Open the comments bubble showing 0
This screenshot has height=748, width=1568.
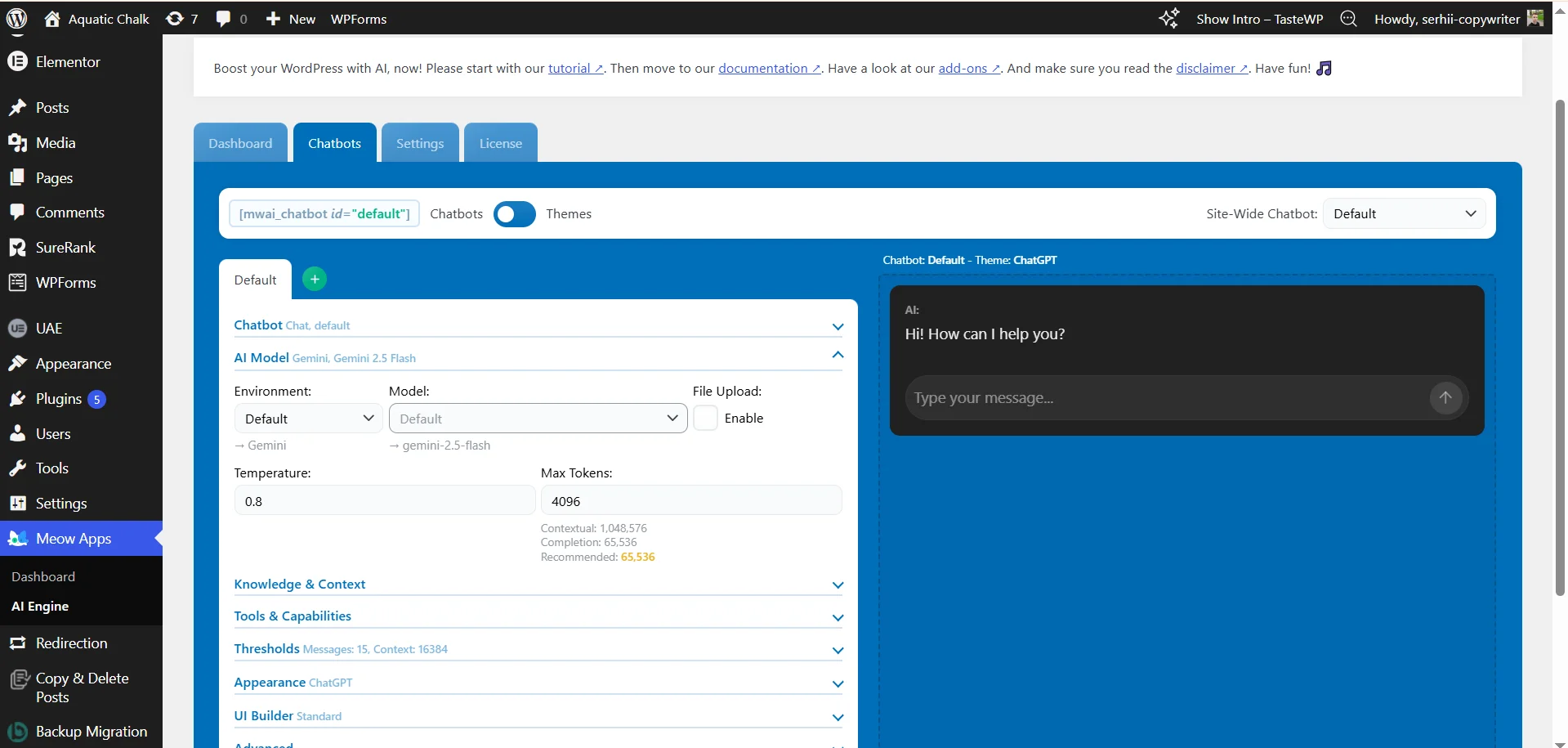coord(230,18)
